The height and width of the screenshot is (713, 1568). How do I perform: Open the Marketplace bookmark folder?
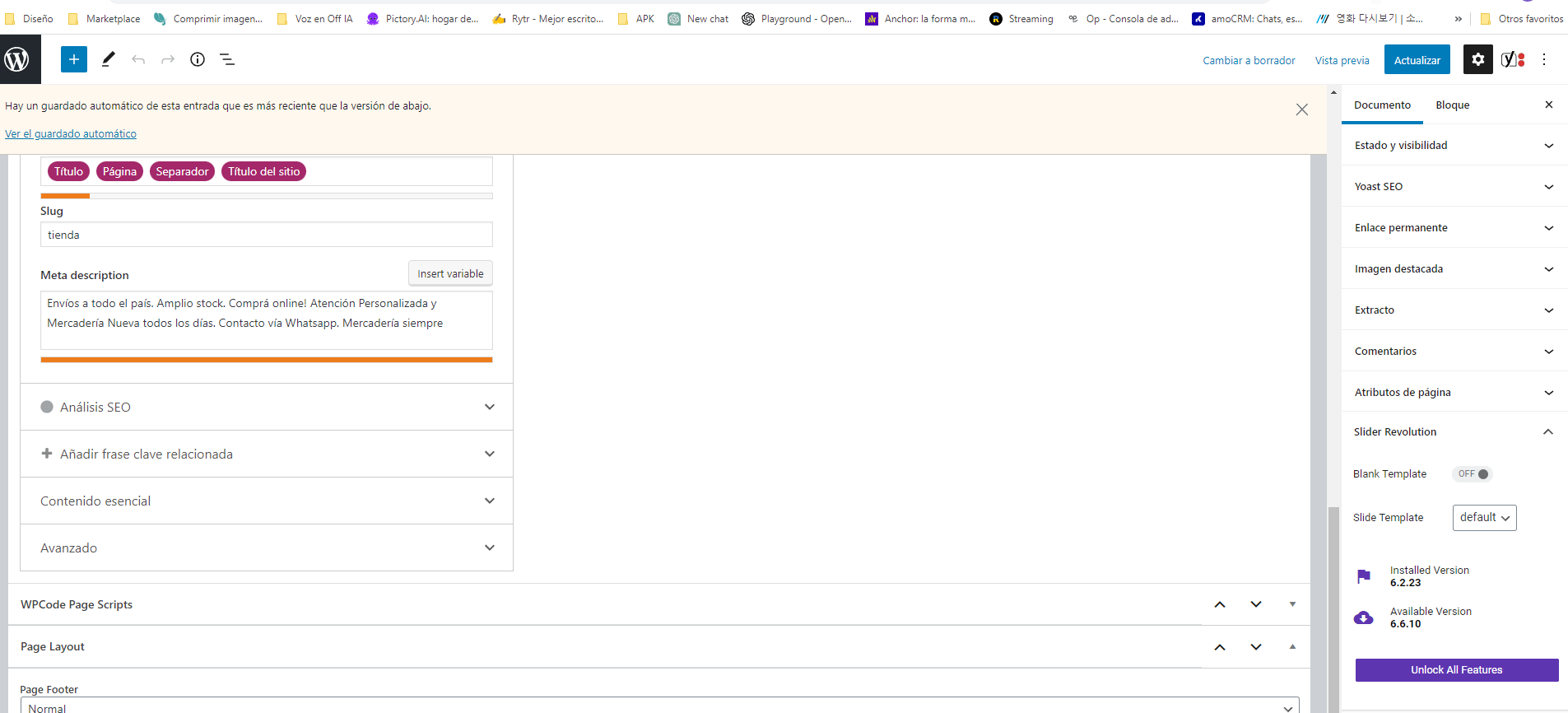tap(104, 18)
